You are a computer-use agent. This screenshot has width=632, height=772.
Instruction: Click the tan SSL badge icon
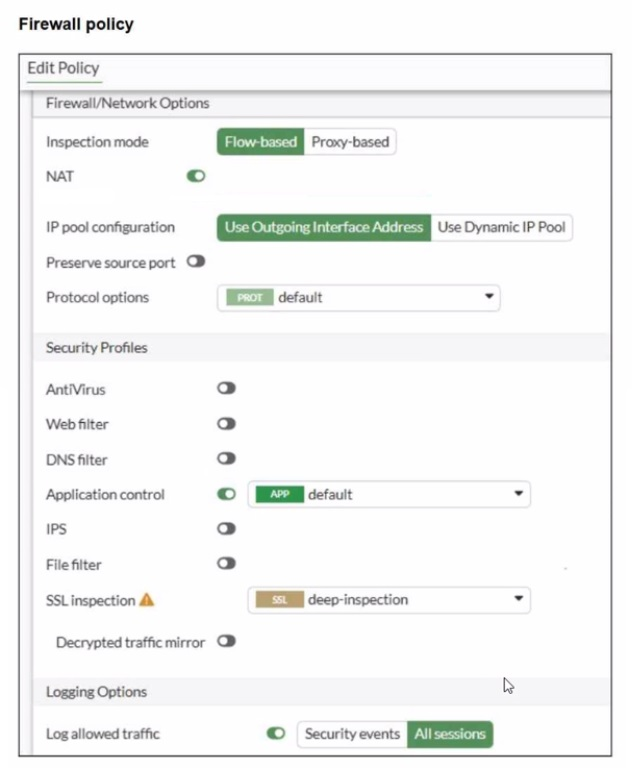[x=279, y=600]
